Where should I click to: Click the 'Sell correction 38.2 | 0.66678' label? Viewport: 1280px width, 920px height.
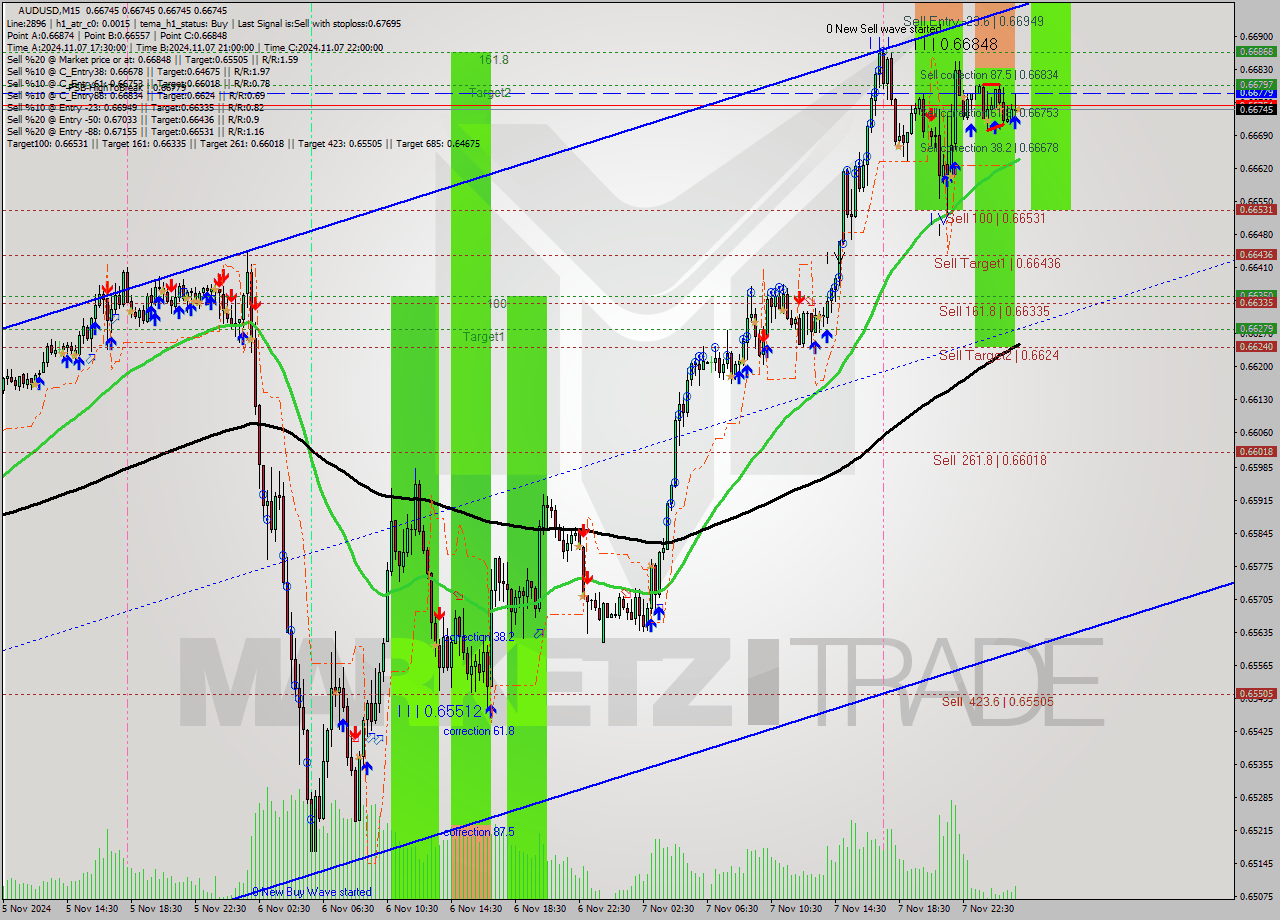[x=989, y=147]
